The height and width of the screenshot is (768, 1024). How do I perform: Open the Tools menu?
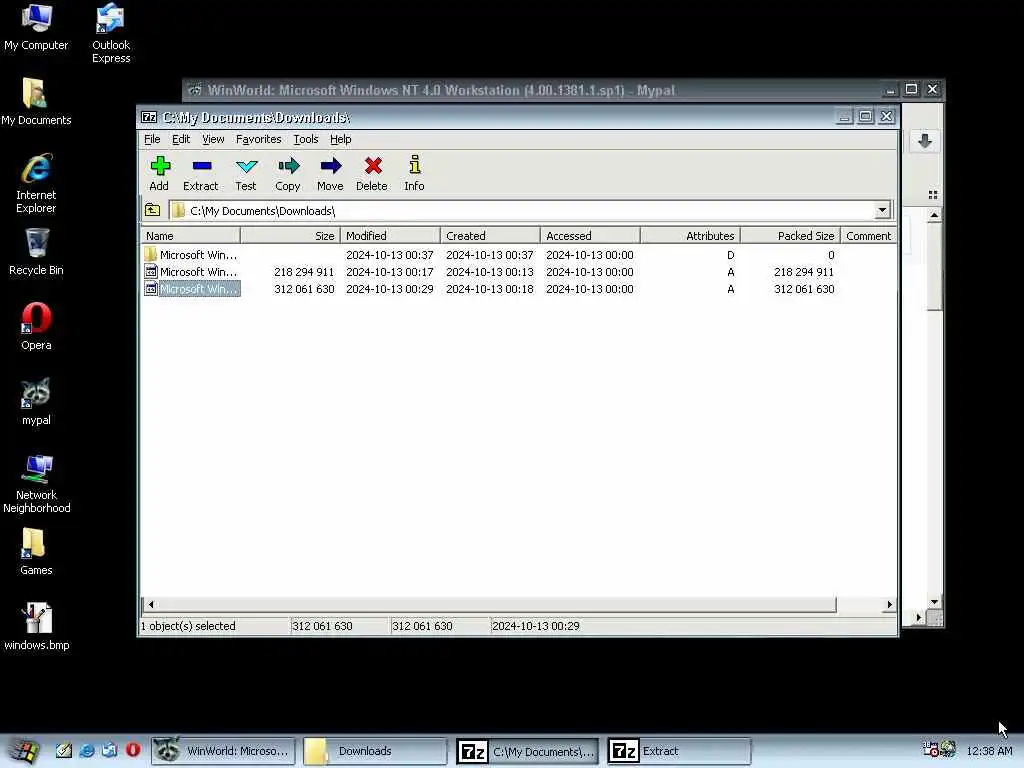(x=306, y=139)
